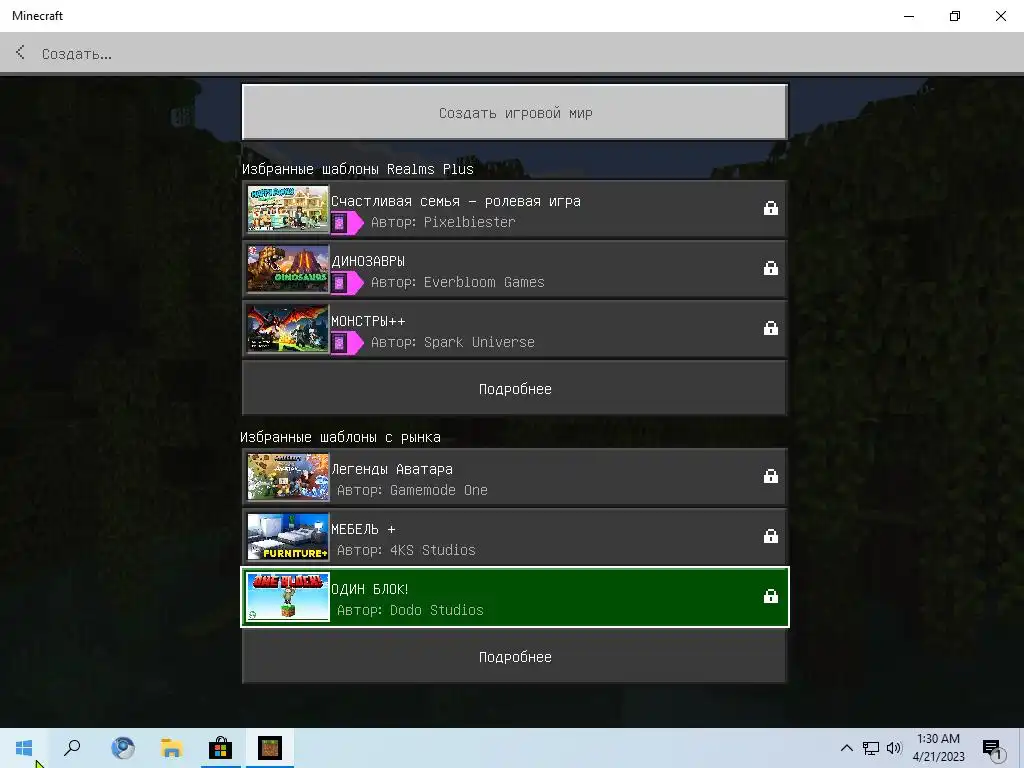Image resolution: width=1024 pixels, height=768 pixels.
Task: Click the Realms Plus badge on МОНСТРЫ++
Action: coord(347,343)
